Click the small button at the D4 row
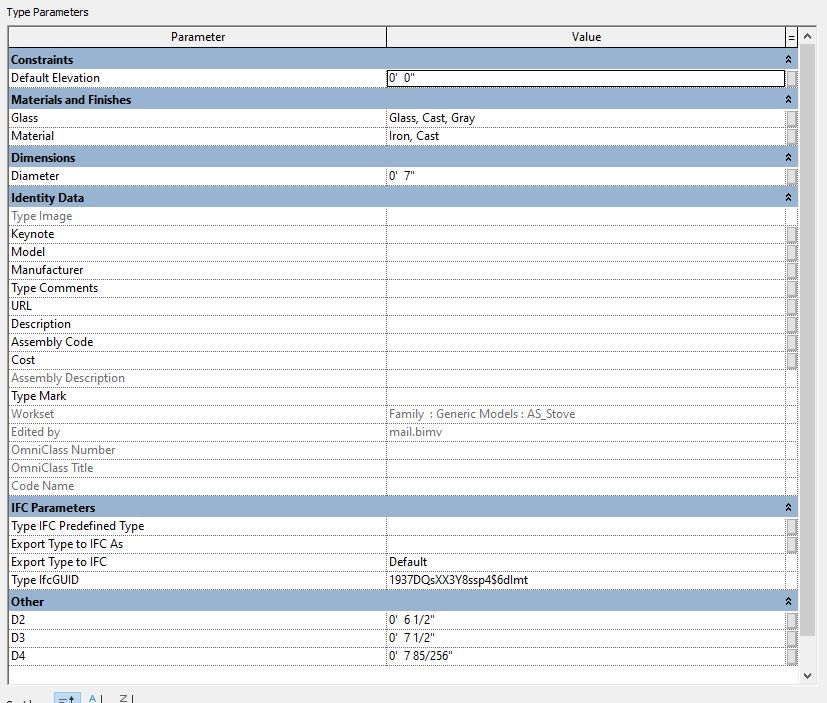 pyautogui.click(x=792, y=656)
